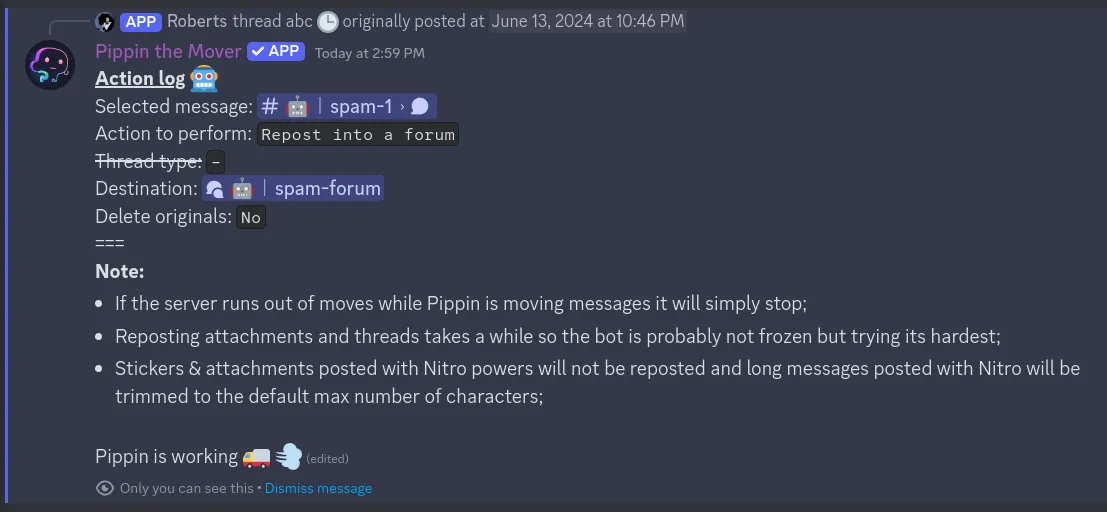Click the wind dash emoji after the truck
The width and height of the screenshot is (1107, 512).
(x=288, y=457)
